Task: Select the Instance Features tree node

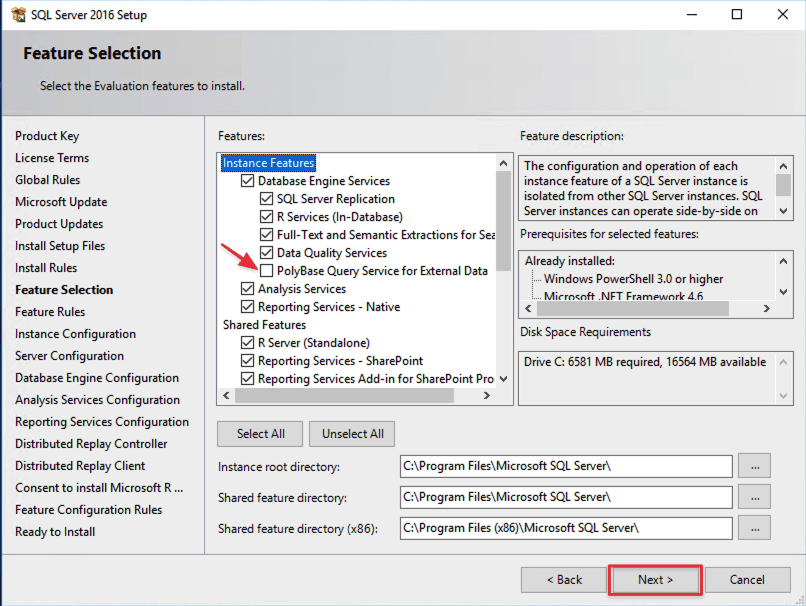Action: (268, 163)
